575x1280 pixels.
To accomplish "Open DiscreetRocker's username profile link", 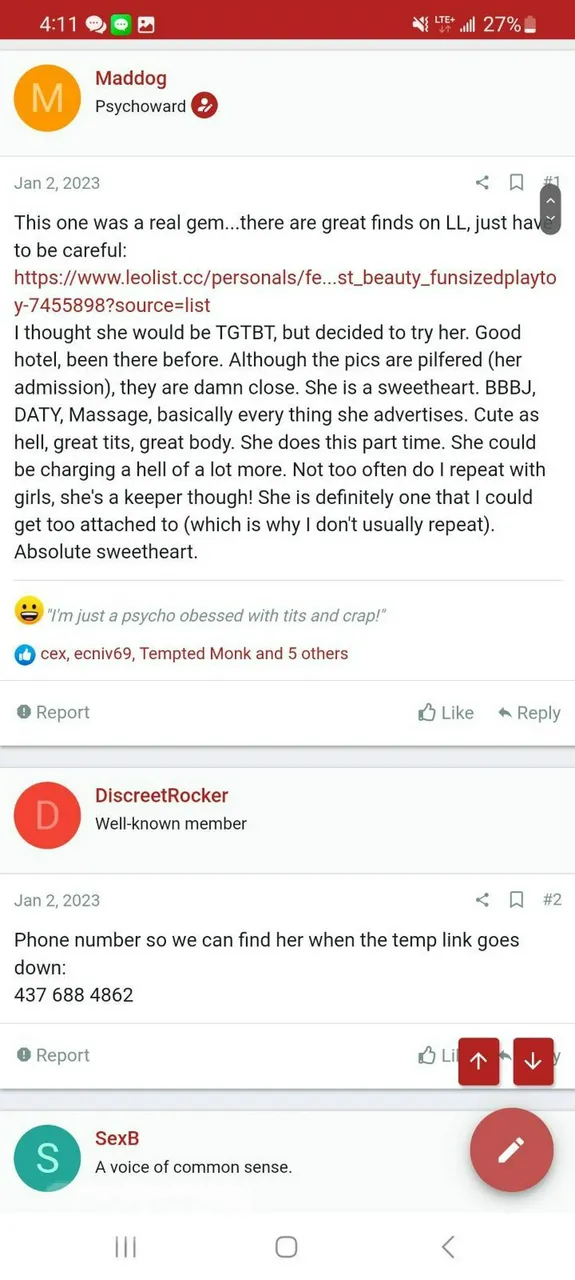I will tap(162, 795).
